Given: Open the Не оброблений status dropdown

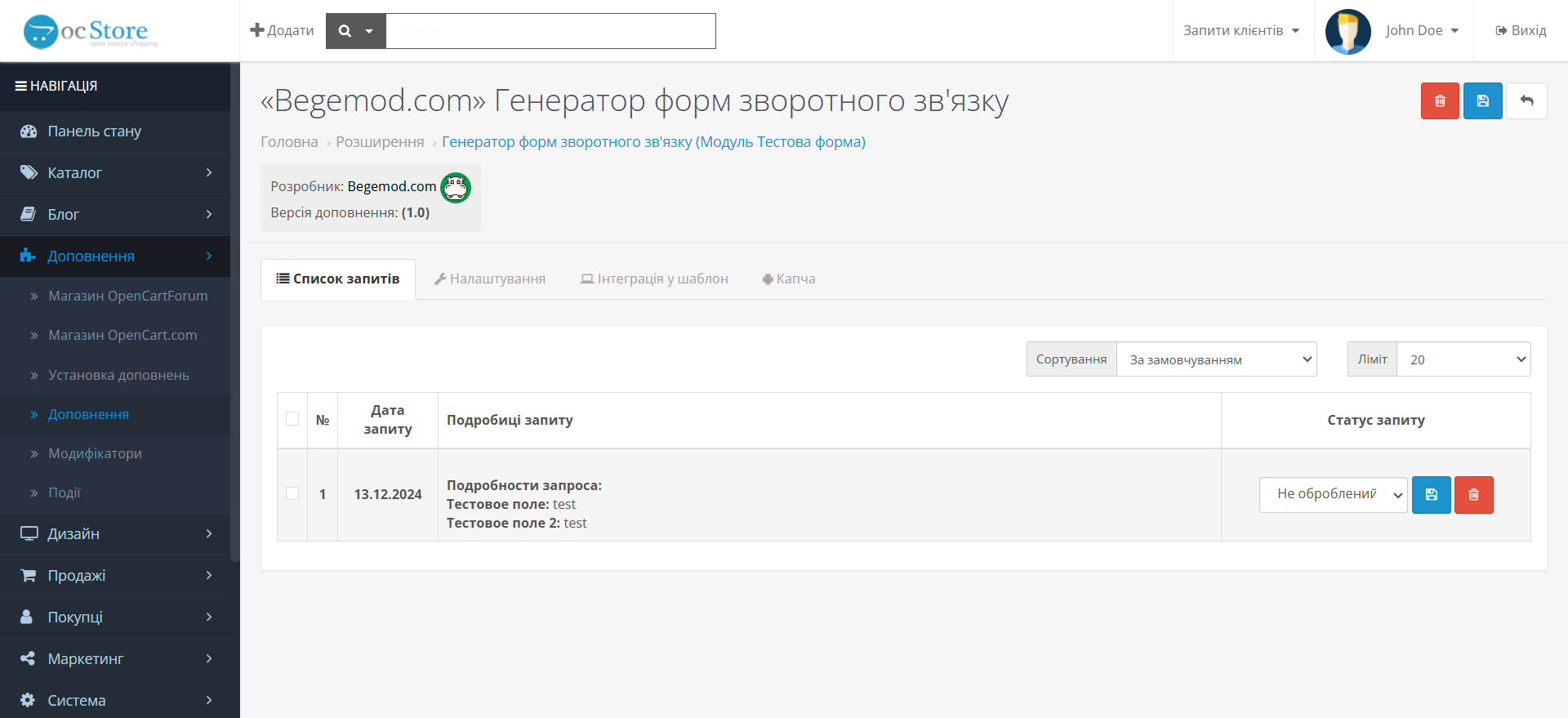Looking at the screenshot, I should 1333,495.
